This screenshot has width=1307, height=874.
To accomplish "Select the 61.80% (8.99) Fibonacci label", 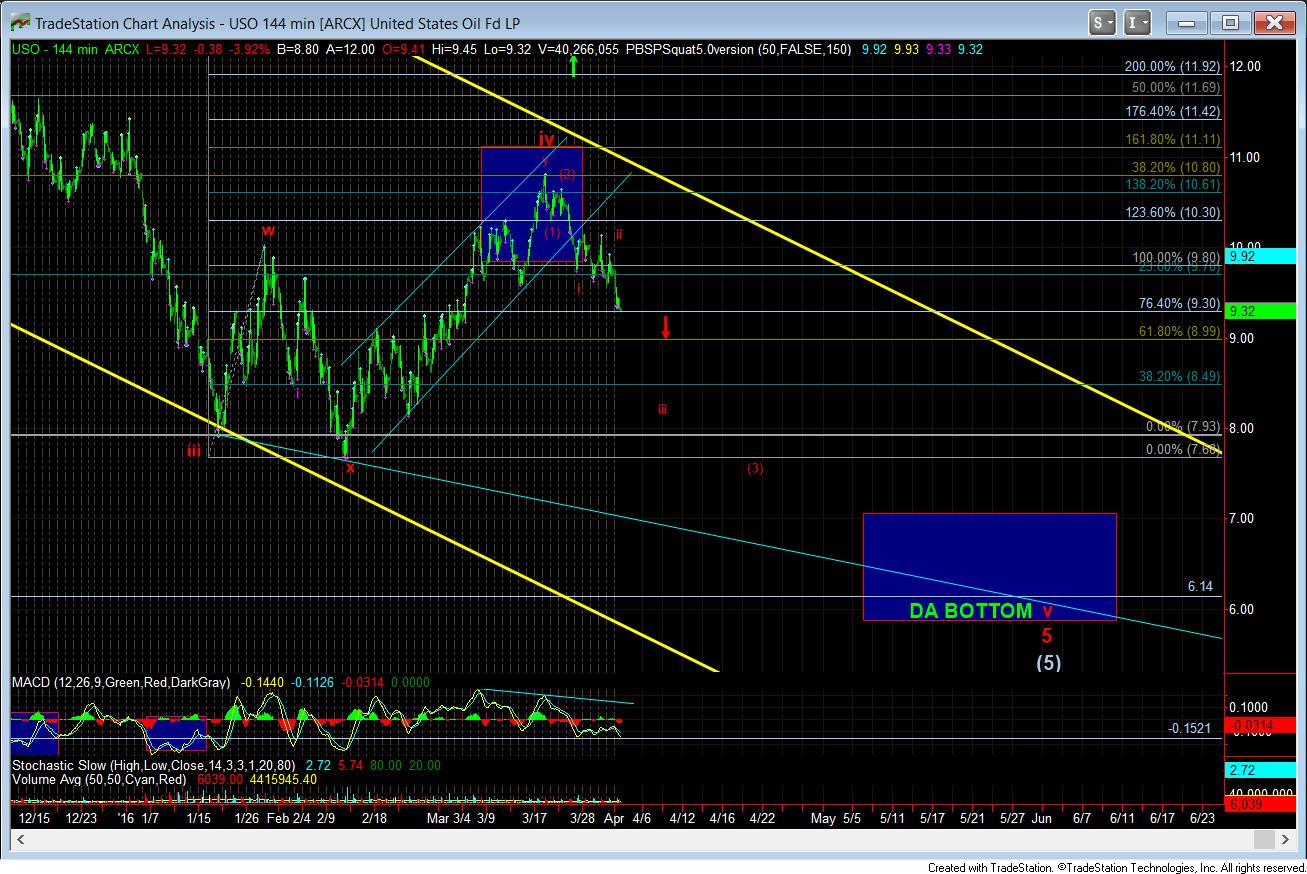I will click(1180, 332).
